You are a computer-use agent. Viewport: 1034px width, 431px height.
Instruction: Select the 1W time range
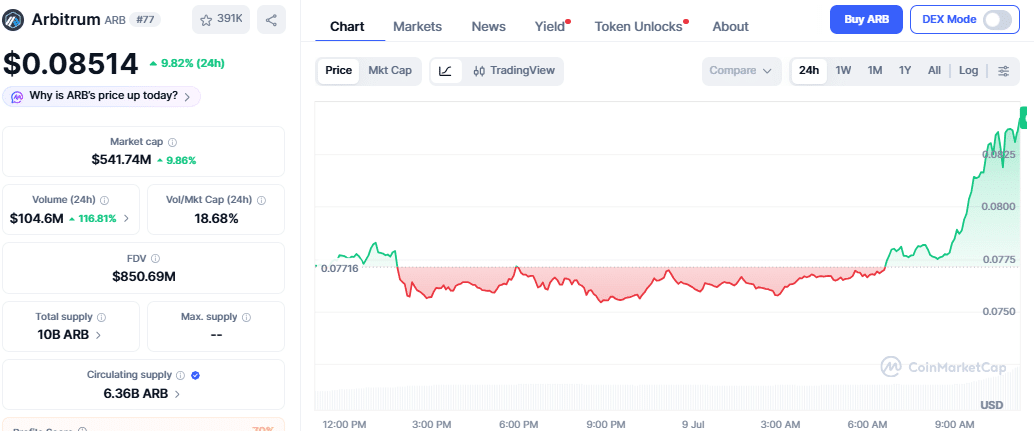843,71
